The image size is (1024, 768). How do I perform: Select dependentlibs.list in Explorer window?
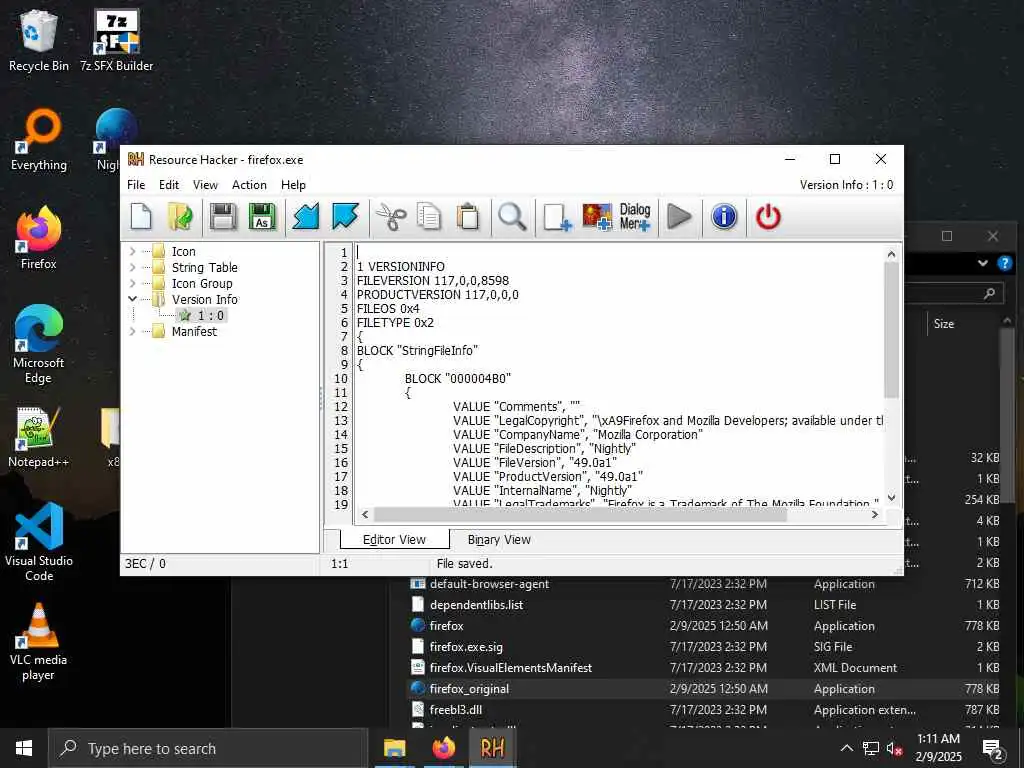point(476,605)
